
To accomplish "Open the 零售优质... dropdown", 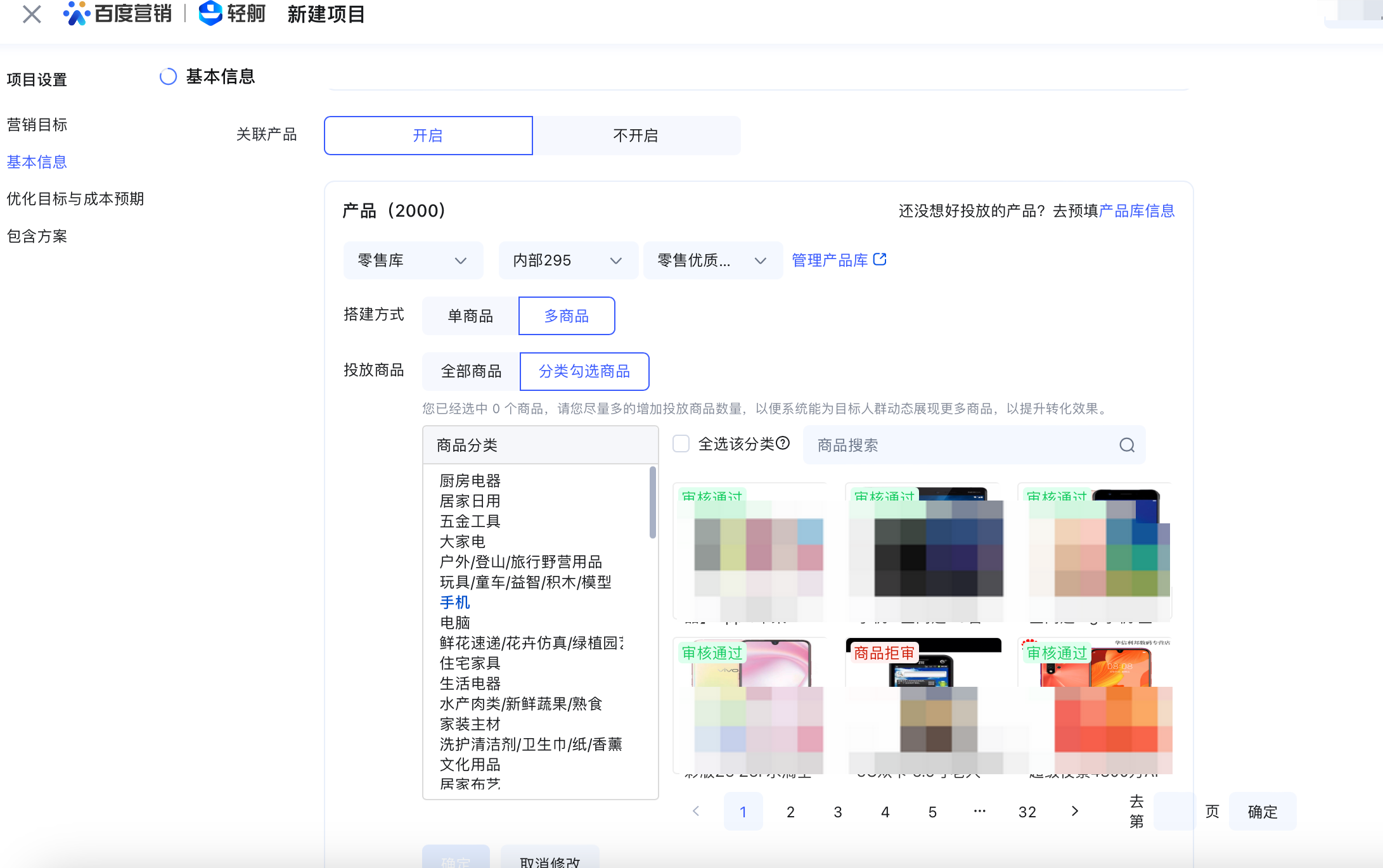I will click(x=712, y=260).
